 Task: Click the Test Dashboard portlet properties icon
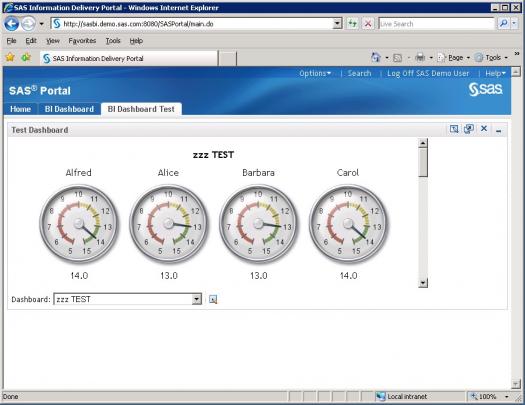click(469, 129)
